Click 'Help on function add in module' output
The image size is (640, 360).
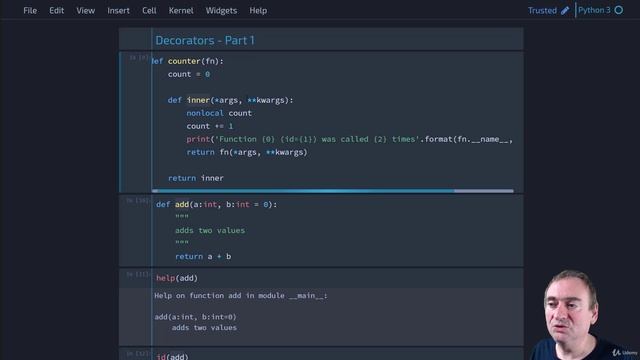(241, 296)
